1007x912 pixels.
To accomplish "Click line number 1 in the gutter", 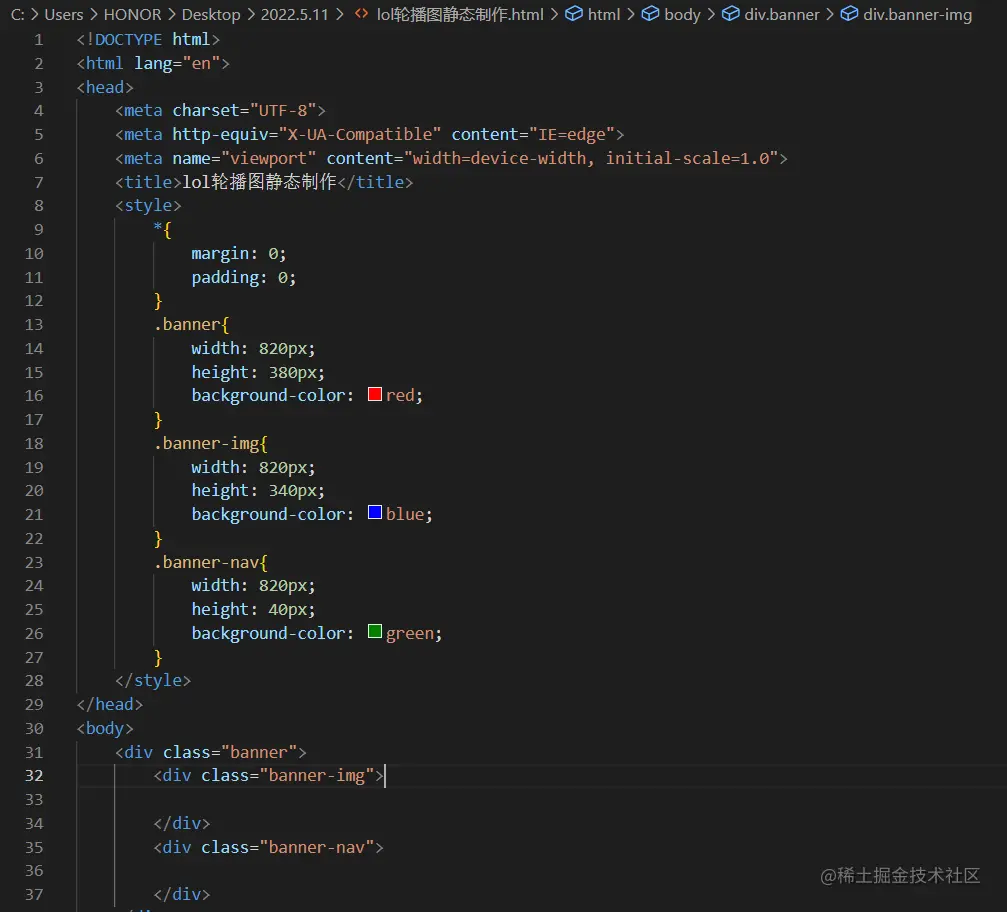I will point(39,40).
